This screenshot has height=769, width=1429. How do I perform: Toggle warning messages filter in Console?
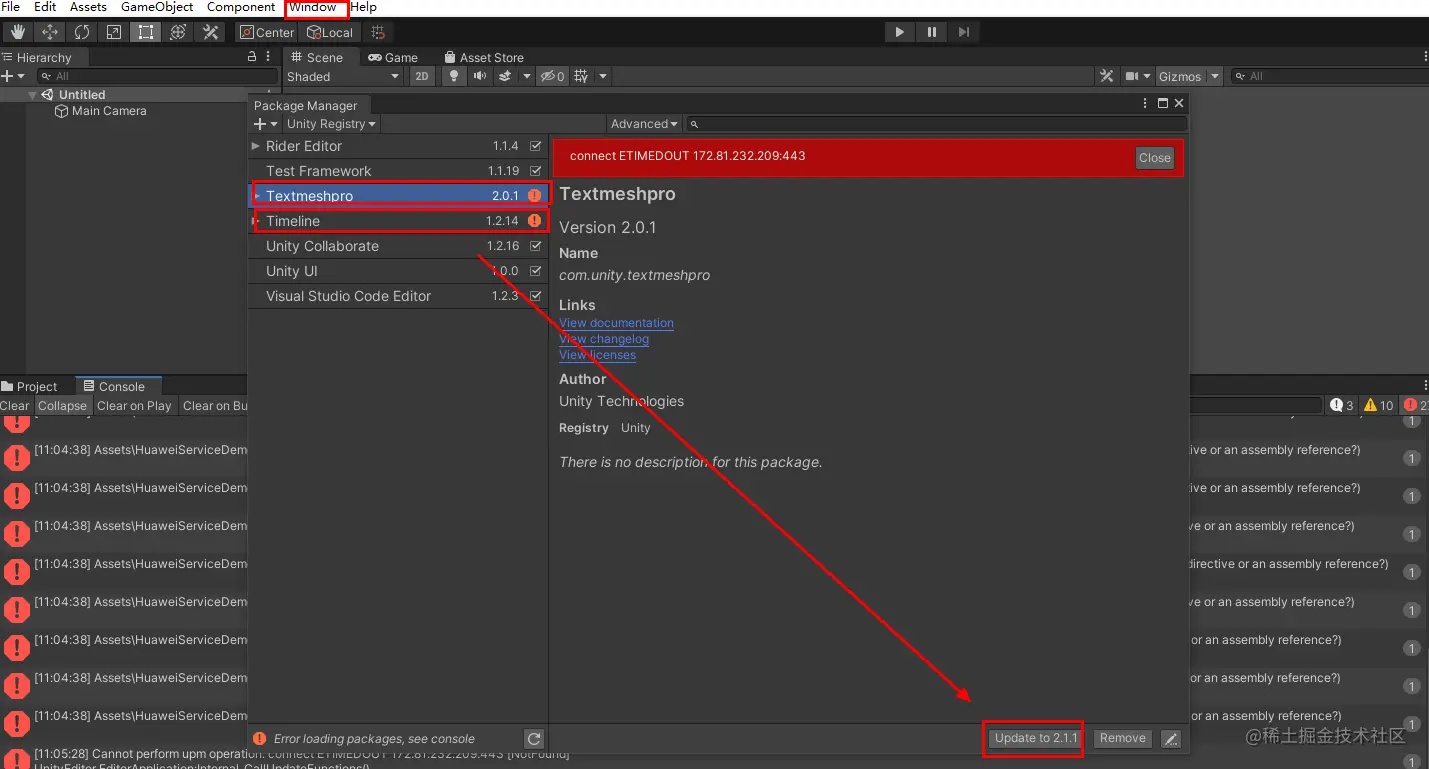1378,405
